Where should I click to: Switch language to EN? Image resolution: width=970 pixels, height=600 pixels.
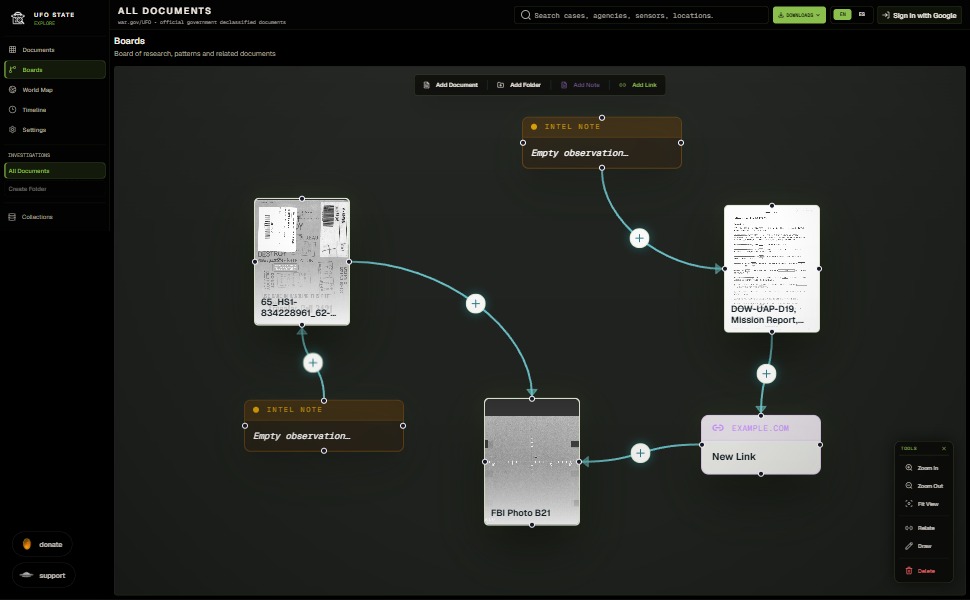pos(842,14)
